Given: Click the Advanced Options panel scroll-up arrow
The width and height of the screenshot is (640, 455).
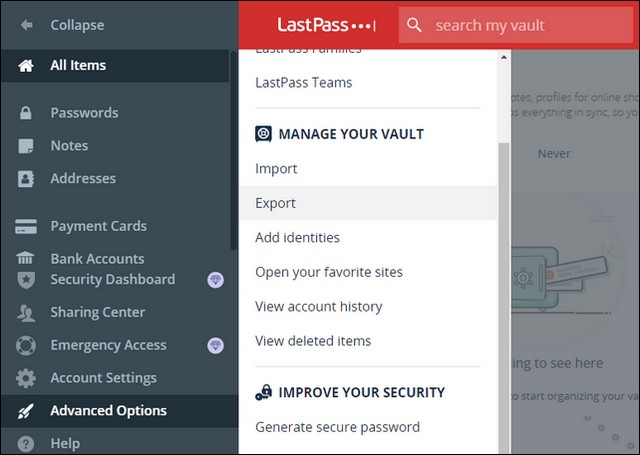Looking at the screenshot, I should point(504,57).
